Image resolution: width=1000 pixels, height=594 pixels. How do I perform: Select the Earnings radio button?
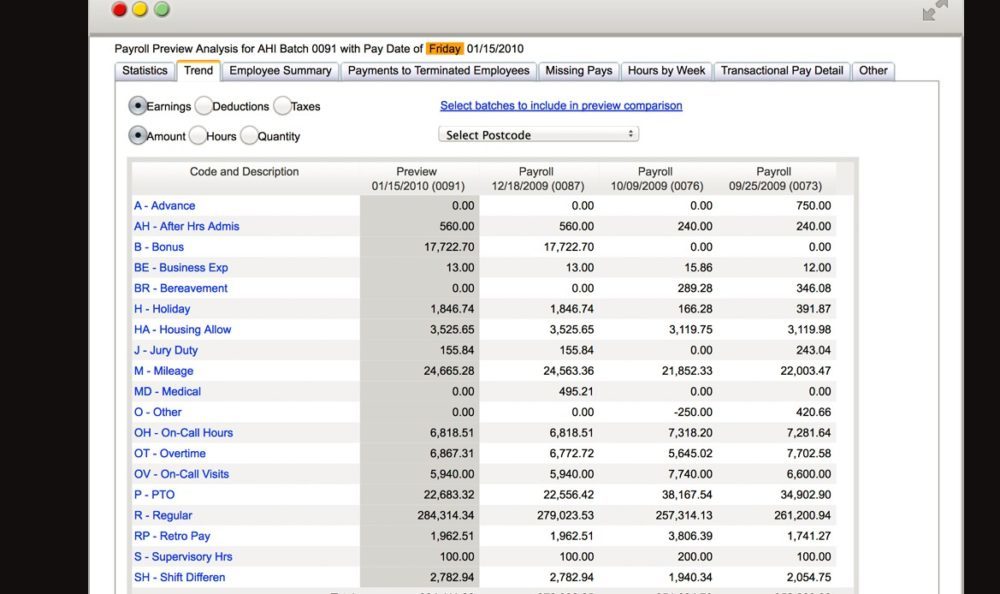click(137, 105)
